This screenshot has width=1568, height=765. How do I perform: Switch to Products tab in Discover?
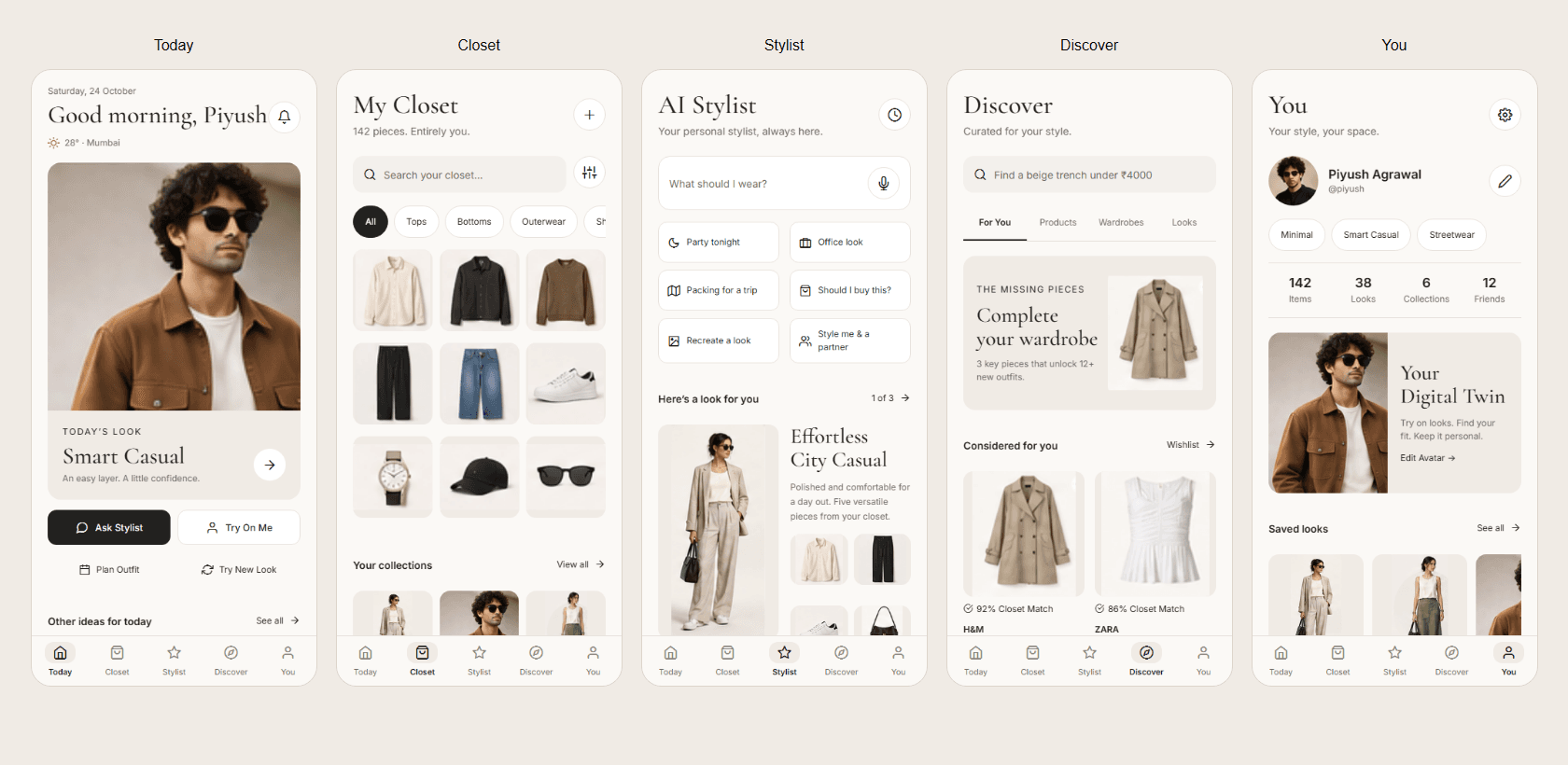coord(1057,223)
